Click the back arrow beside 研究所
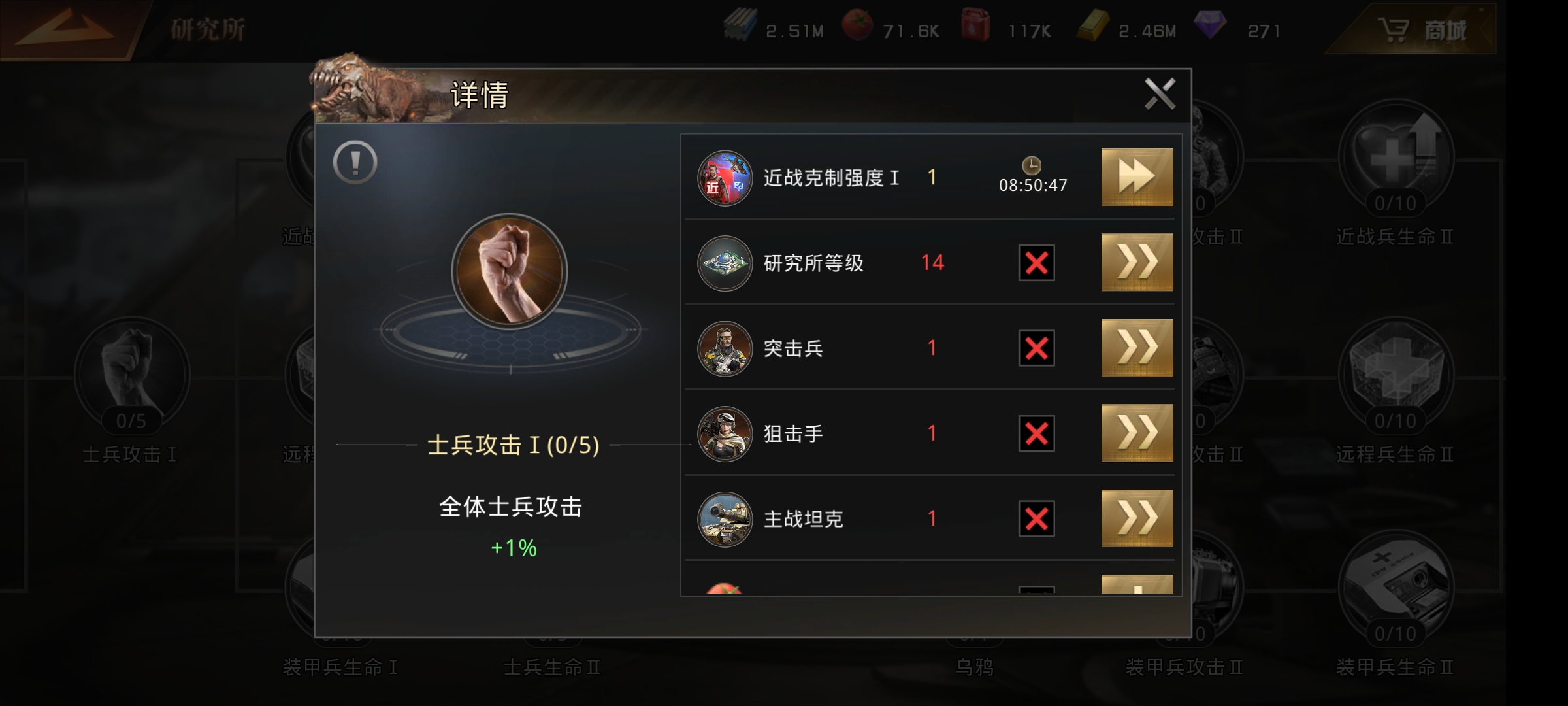 pos(65,29)
